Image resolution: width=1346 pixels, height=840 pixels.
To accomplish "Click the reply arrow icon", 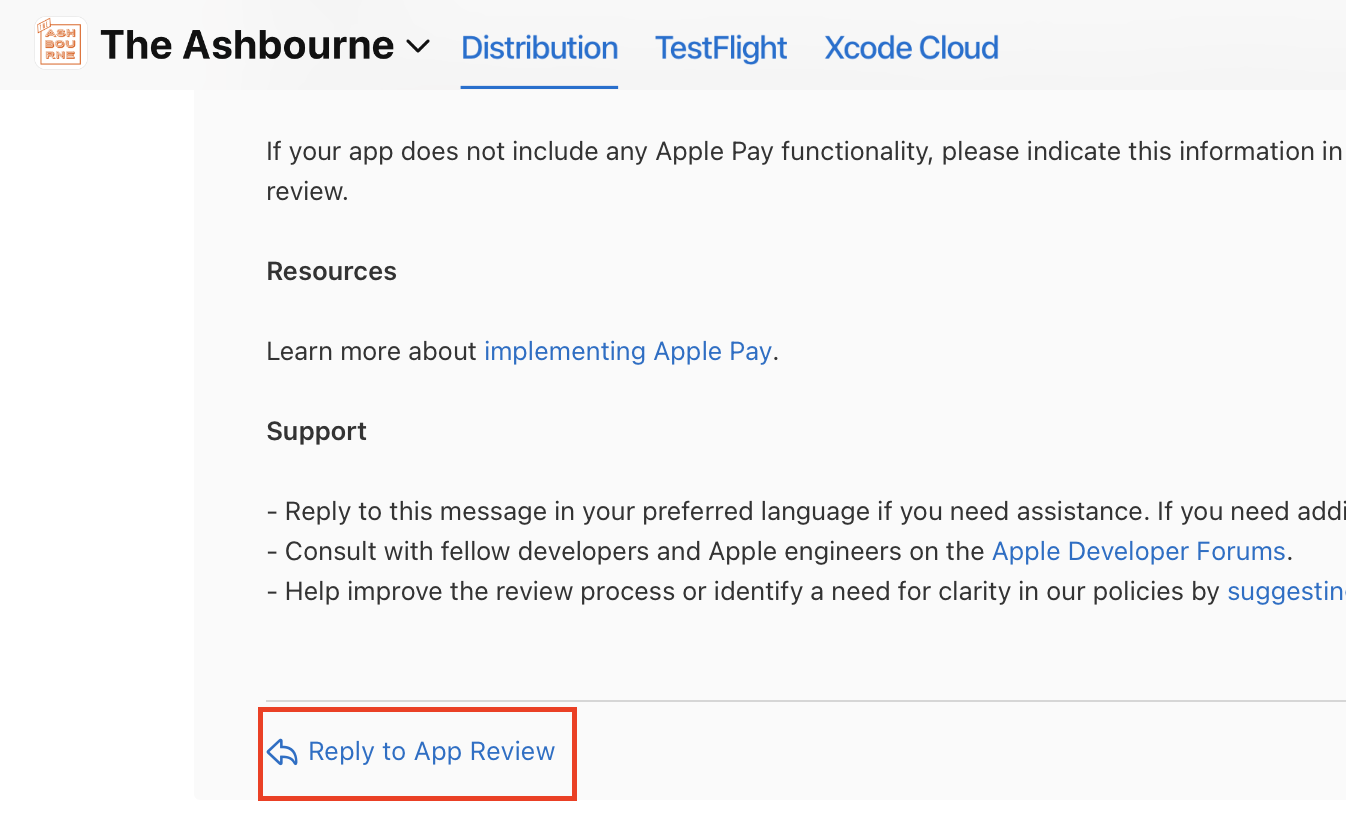I will pos(283,752).
